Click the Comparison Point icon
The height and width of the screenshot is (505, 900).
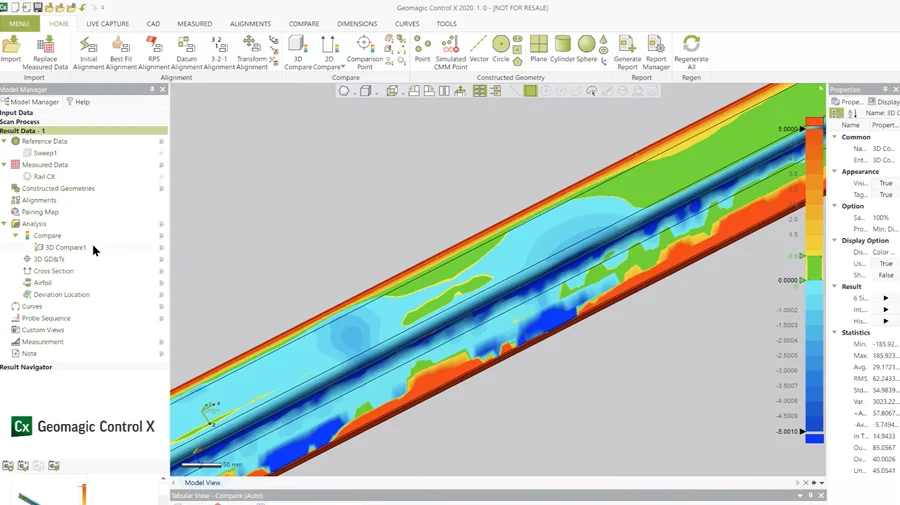point(364,51)
